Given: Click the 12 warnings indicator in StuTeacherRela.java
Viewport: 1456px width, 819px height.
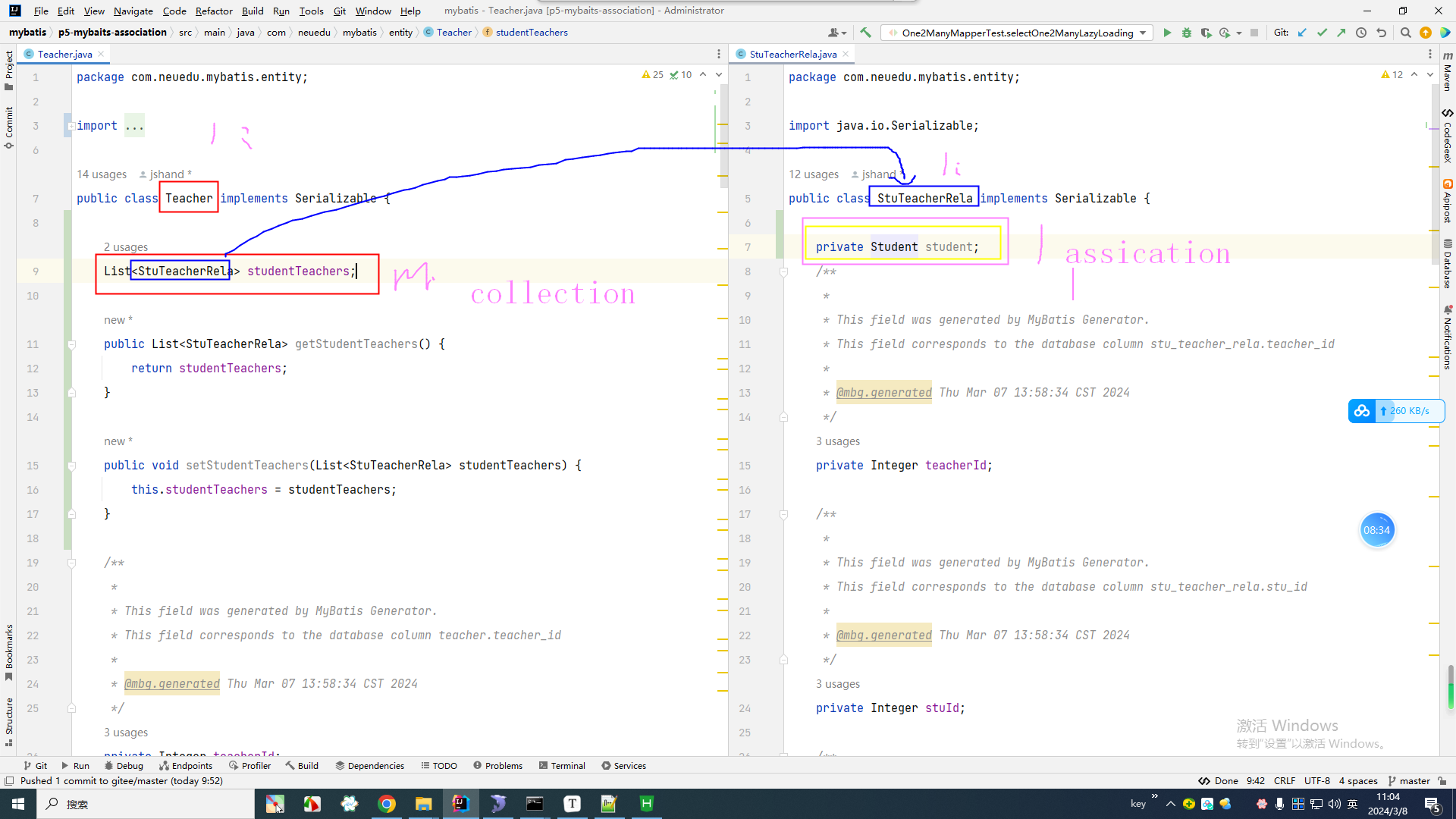Looking at the screenshot, I should coord(1392,74).
